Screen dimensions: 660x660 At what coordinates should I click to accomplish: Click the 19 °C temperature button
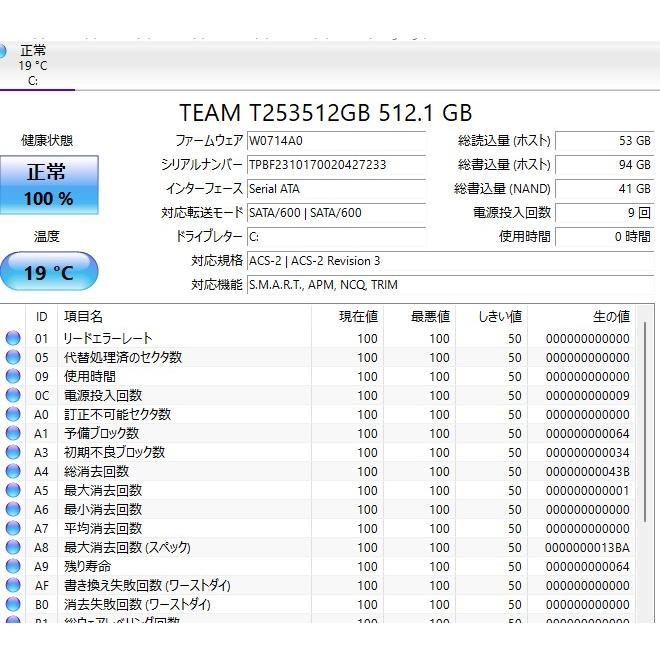[x=49, y=272]
